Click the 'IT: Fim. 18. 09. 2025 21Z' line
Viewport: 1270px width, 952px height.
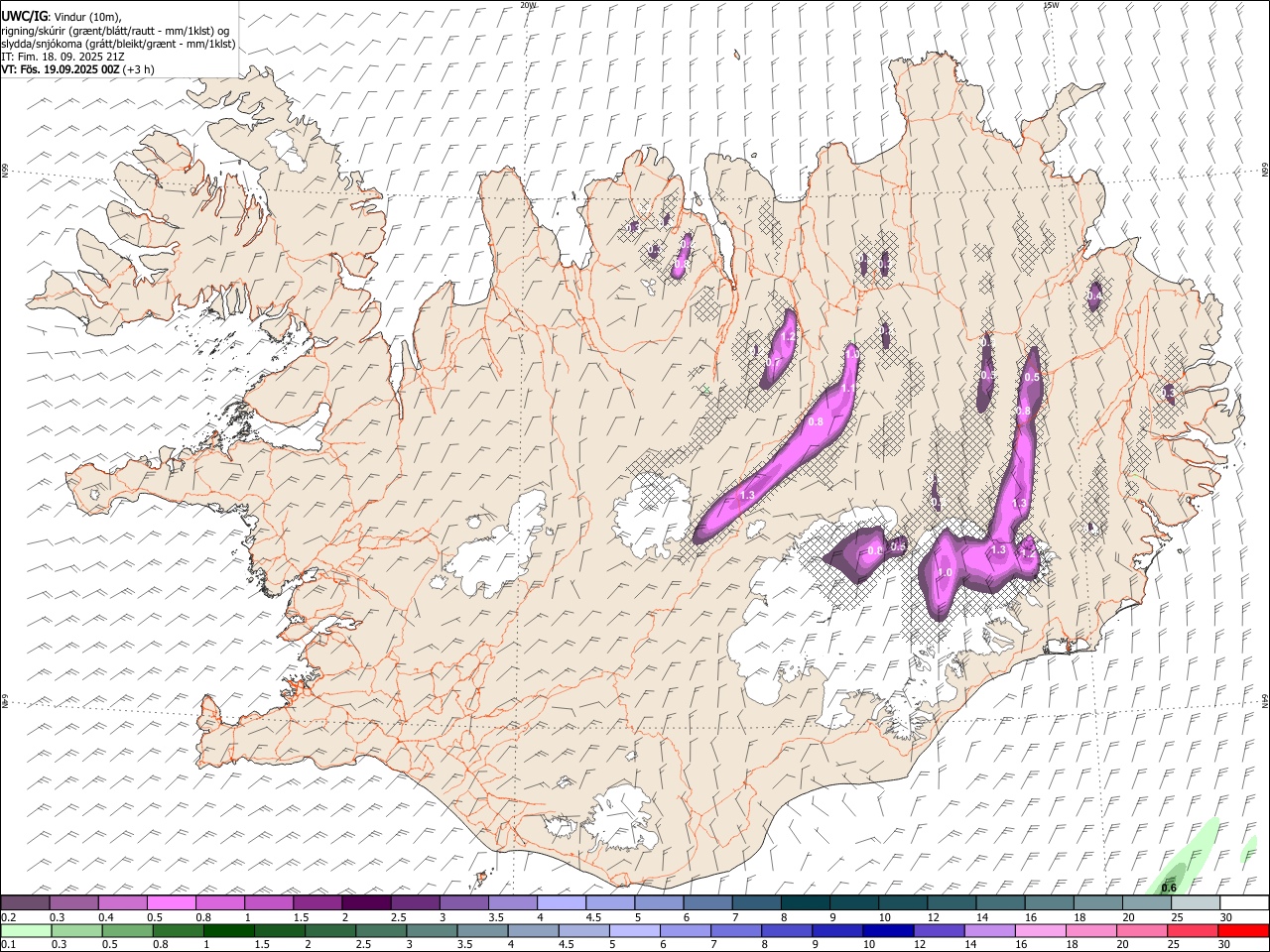point(64,57)
